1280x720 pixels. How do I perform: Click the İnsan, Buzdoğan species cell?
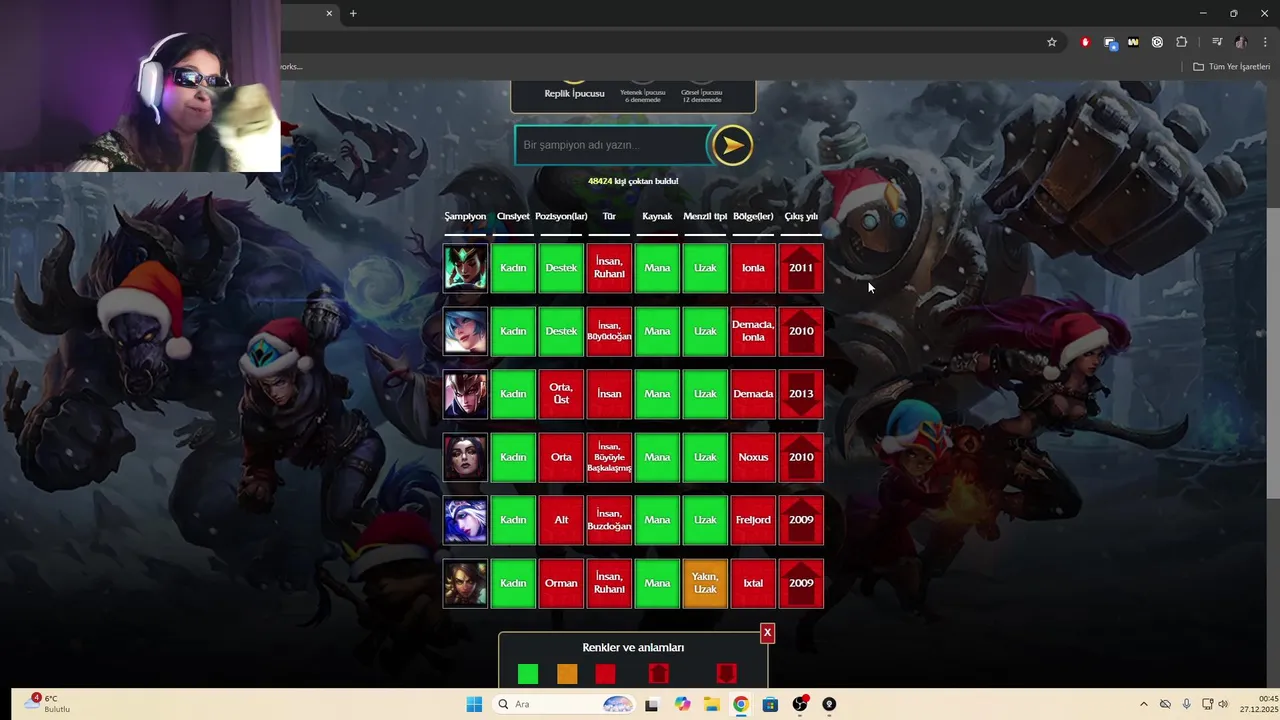[609, 520]
